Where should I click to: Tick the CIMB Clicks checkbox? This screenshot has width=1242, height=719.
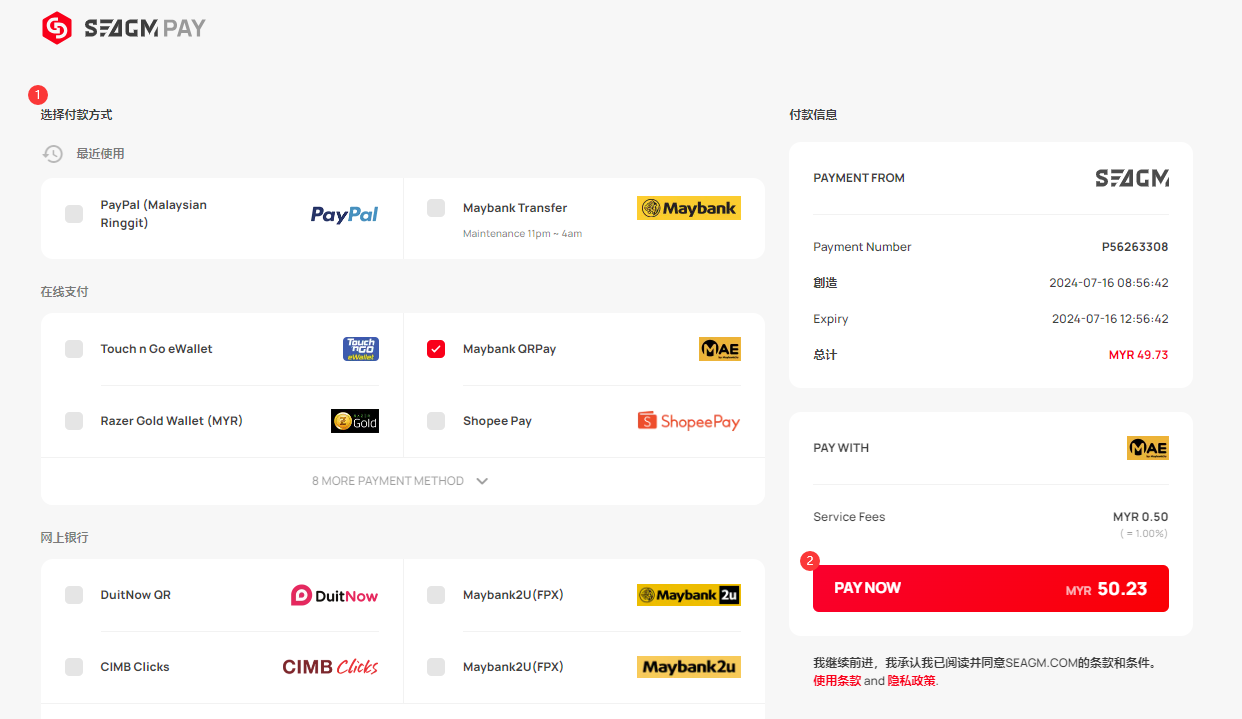pos(74,667)
